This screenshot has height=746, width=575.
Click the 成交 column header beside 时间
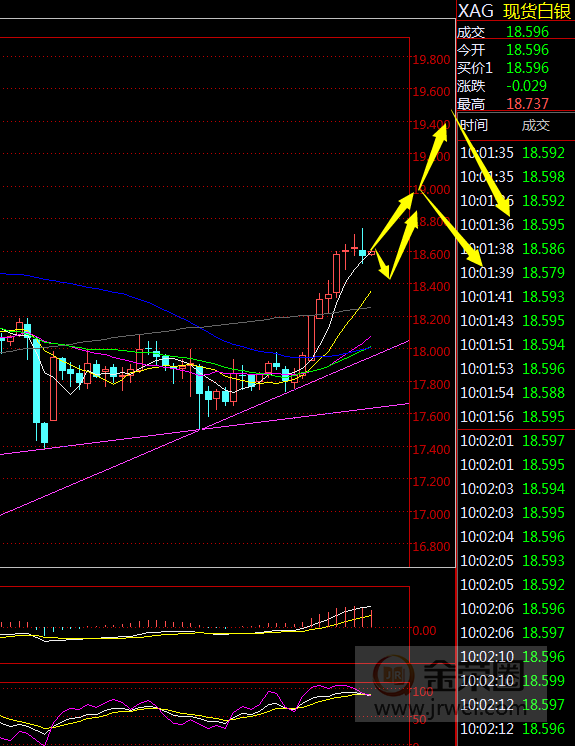[x=536, y=126]
